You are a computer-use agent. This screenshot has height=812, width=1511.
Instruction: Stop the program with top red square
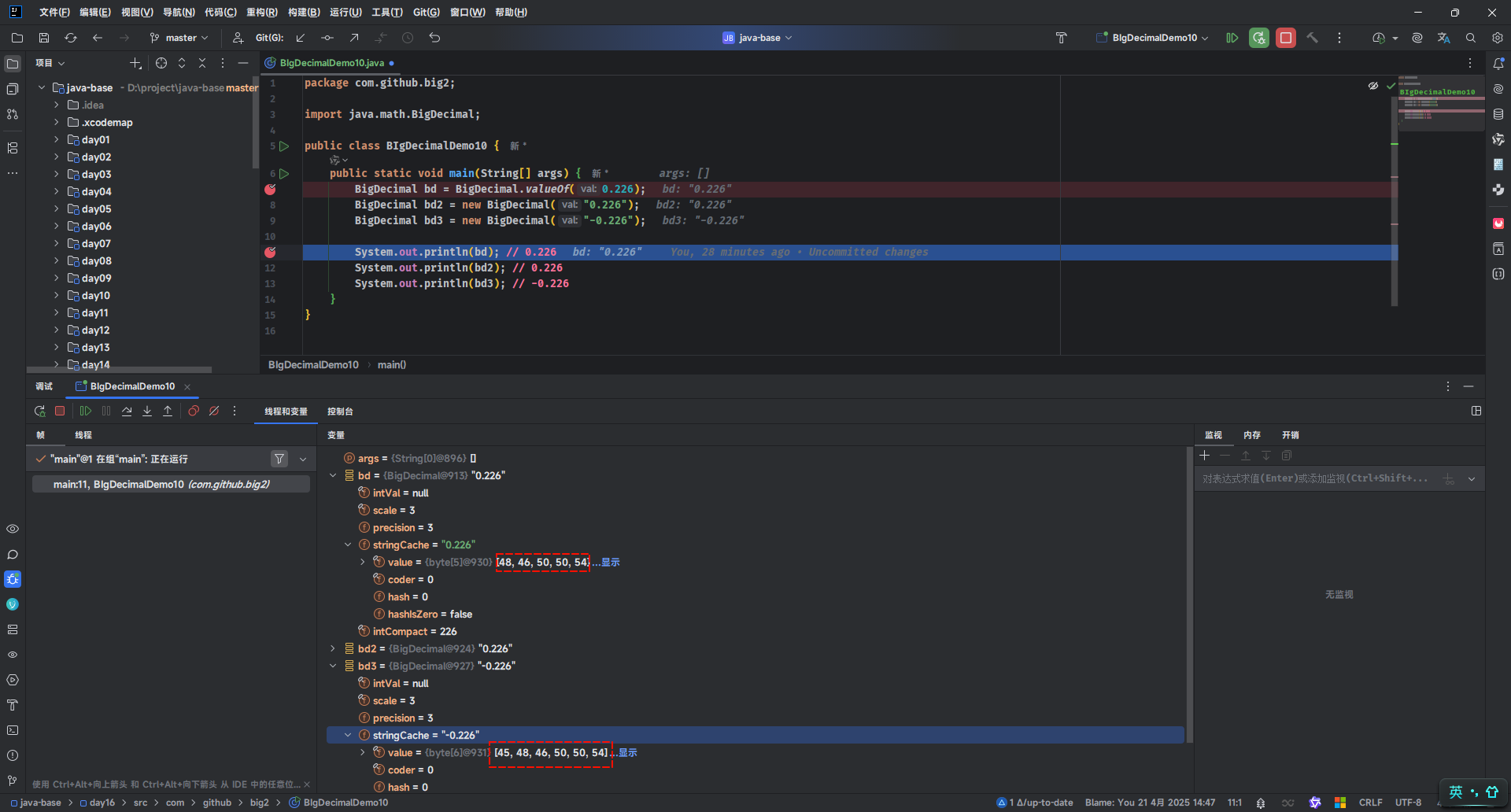(1286, 38)
